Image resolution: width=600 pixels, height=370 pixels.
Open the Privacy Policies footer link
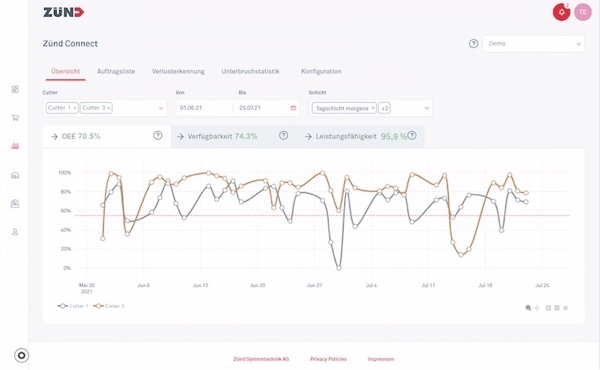click(328, 359)
